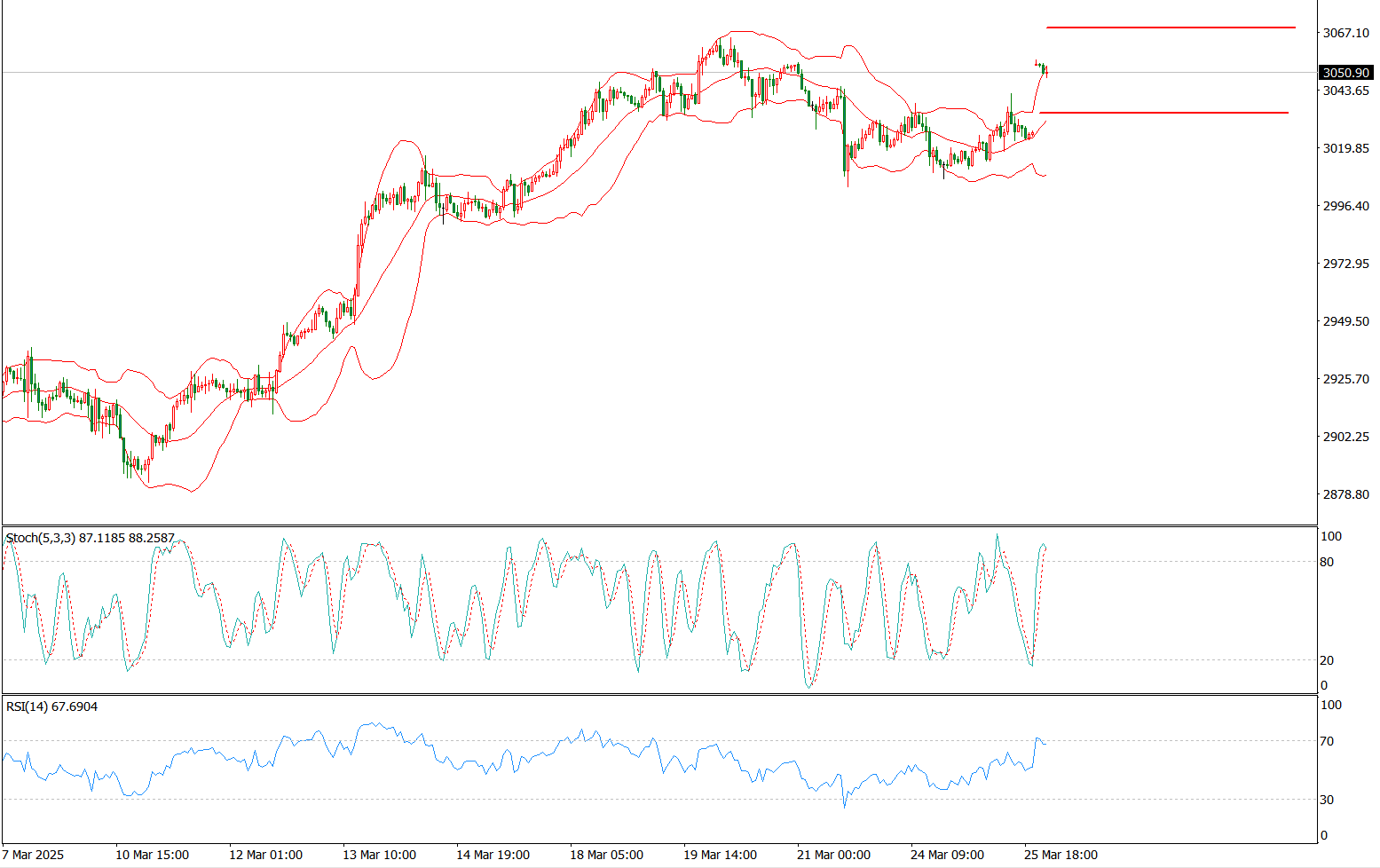Select the lower red horizontal support line
This screenshot has width=1380, height=868.
[x=1163, y=113]
